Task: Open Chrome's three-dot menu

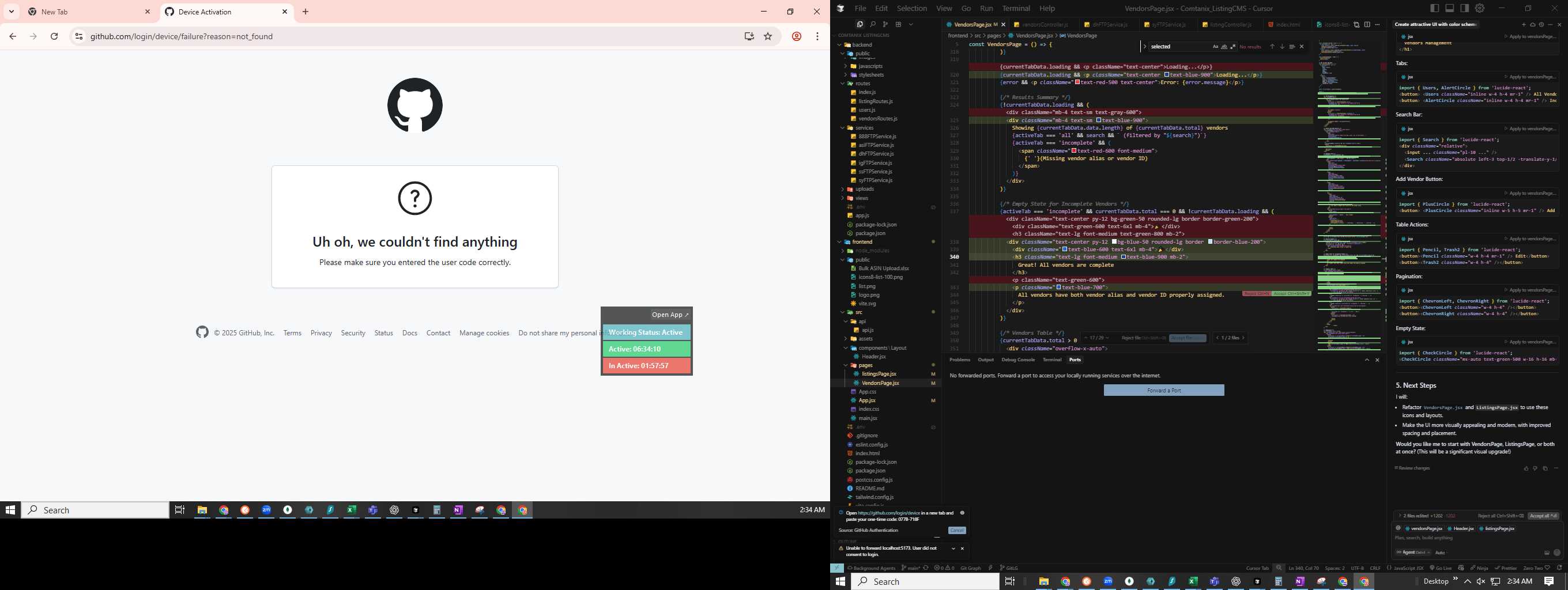Action: [x=817, y=36]
